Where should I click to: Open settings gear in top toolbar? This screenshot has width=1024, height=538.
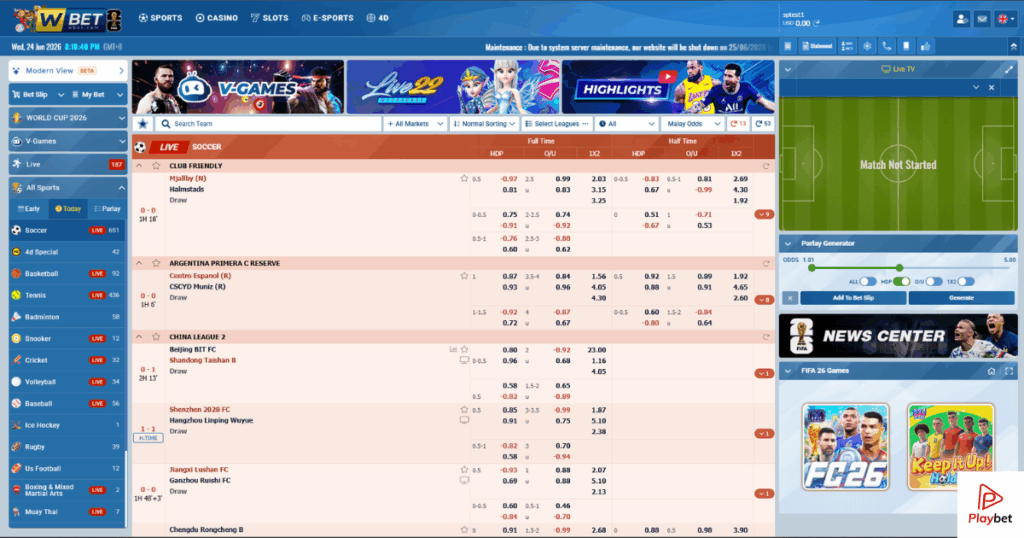(x=867, y=46)
